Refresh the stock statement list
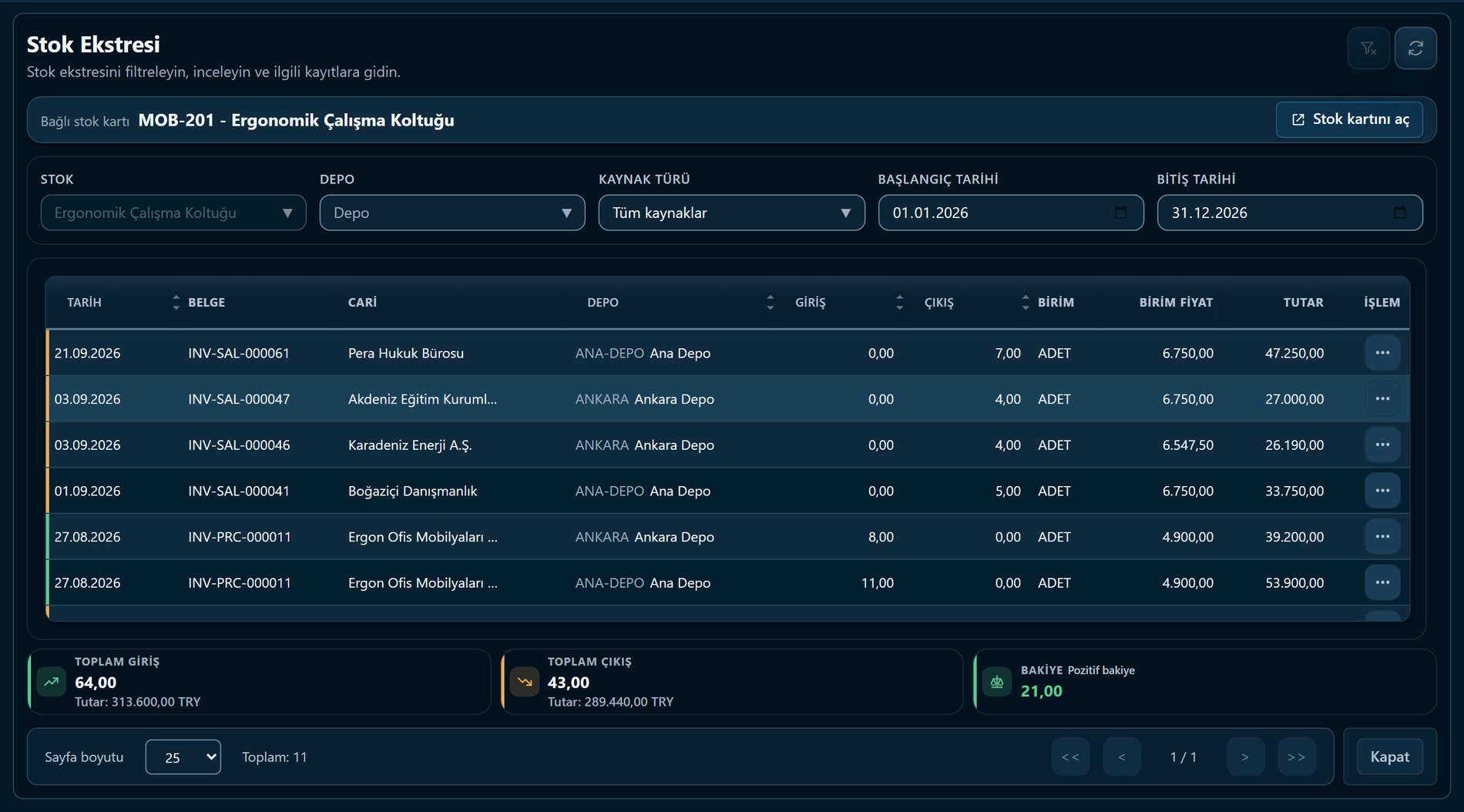1464x812 pixels. click(x=1415, y=49)
